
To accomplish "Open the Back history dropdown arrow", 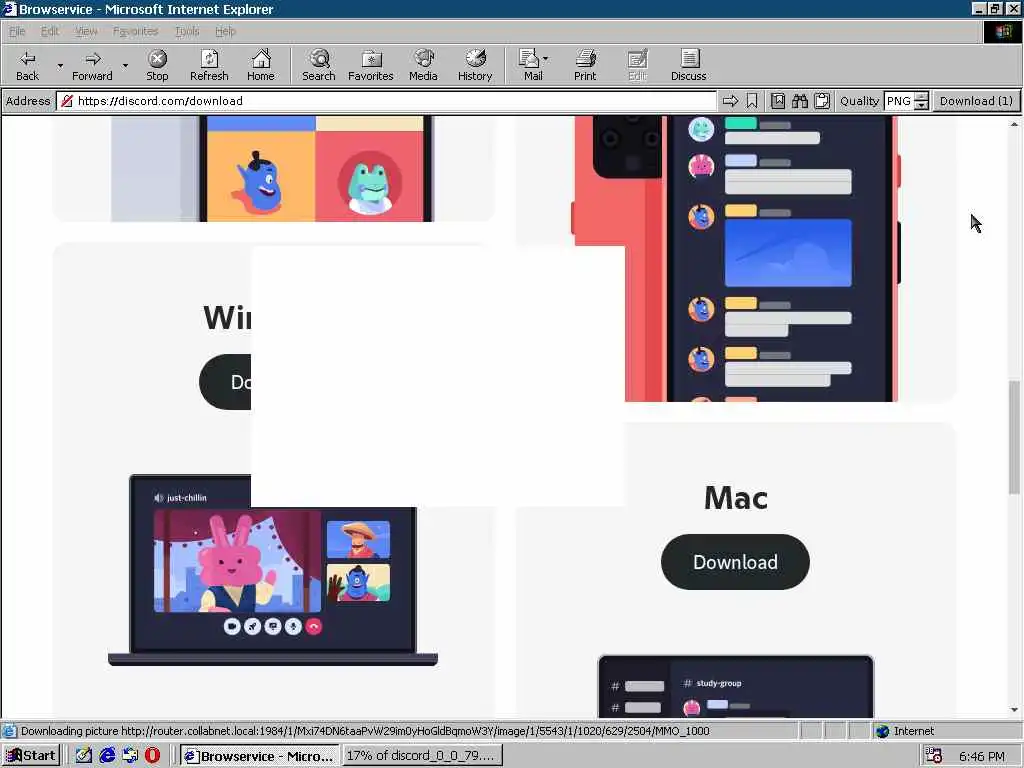I will click(x=60, y=65).
